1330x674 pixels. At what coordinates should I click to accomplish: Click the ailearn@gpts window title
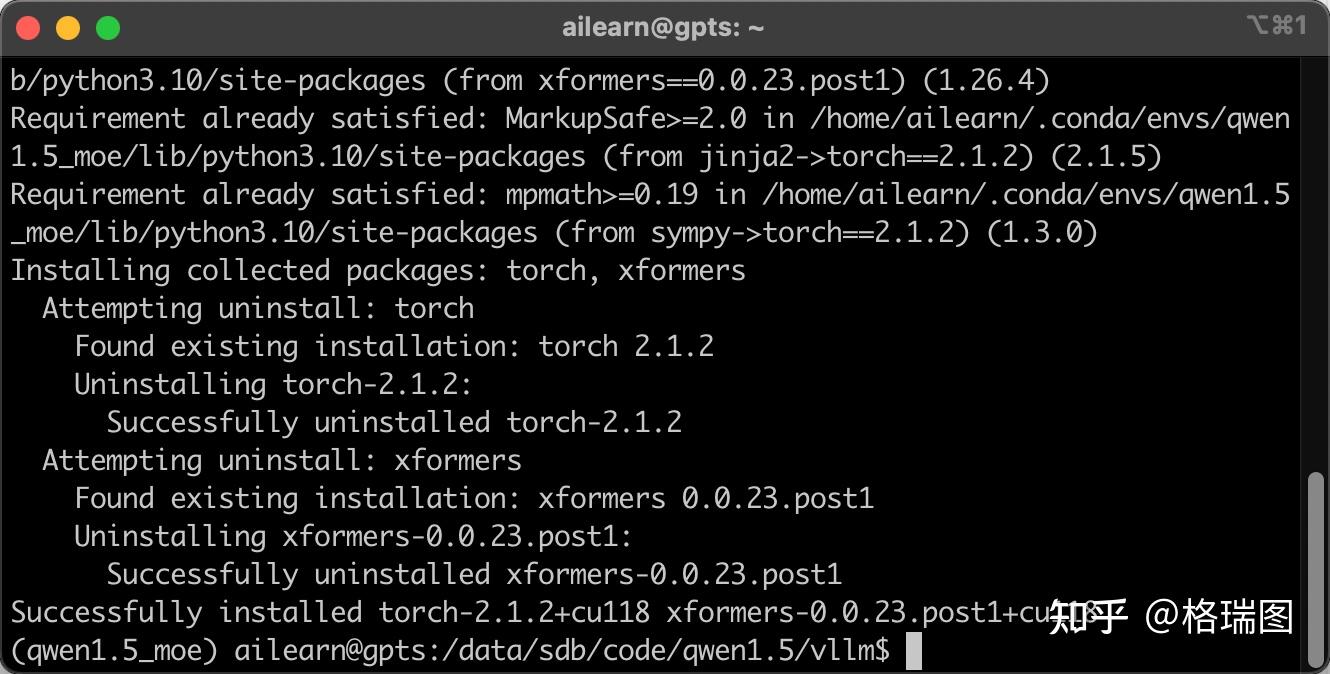(663, 28)
